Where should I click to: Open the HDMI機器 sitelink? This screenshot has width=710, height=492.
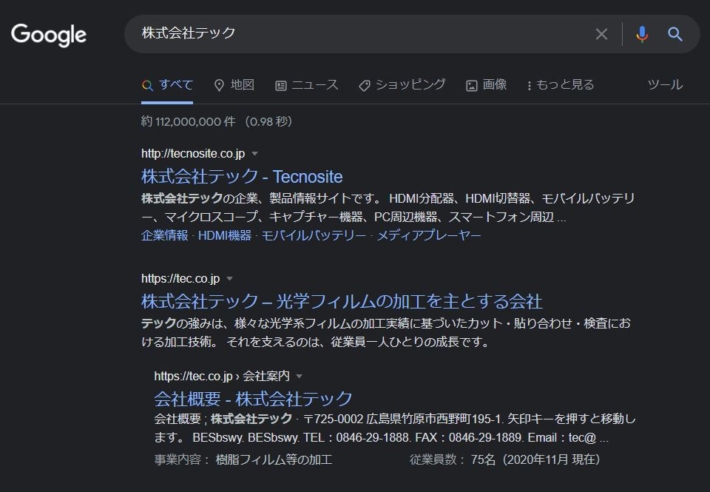click(225, 235)
